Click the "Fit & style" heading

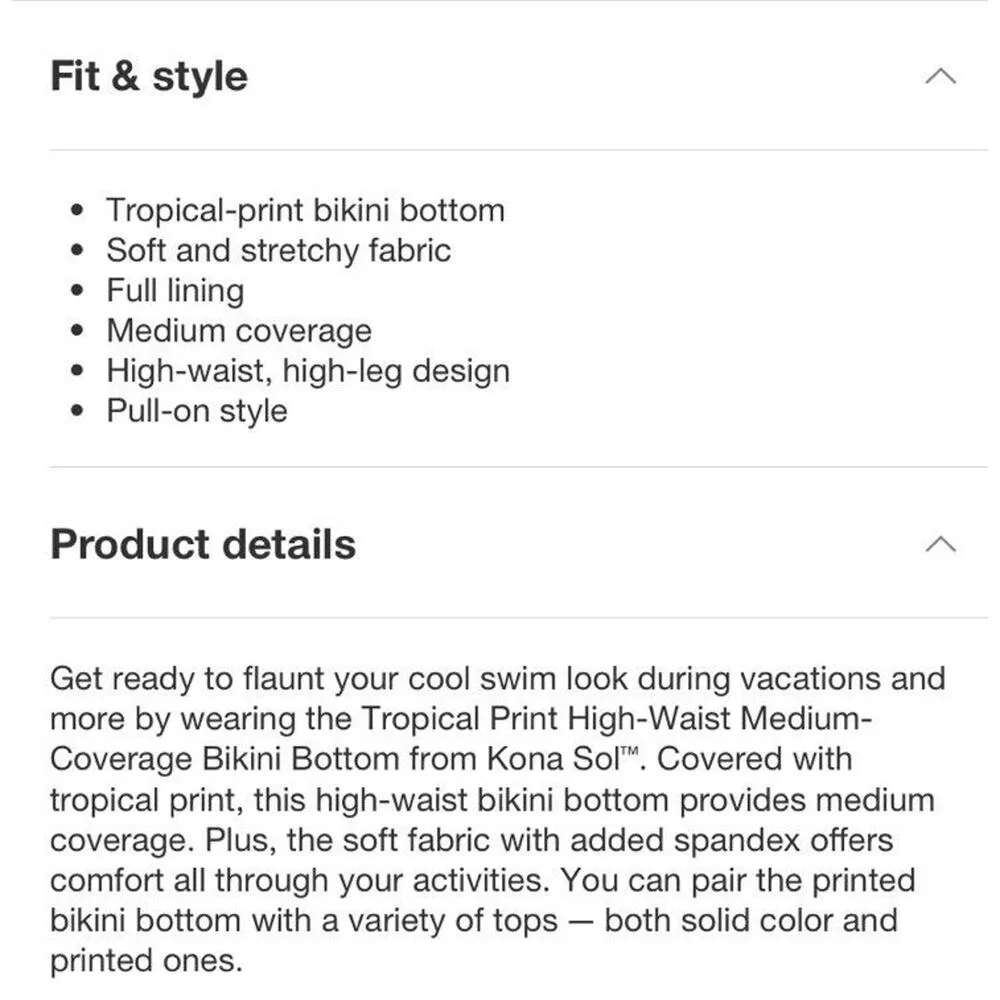(149, 77)
